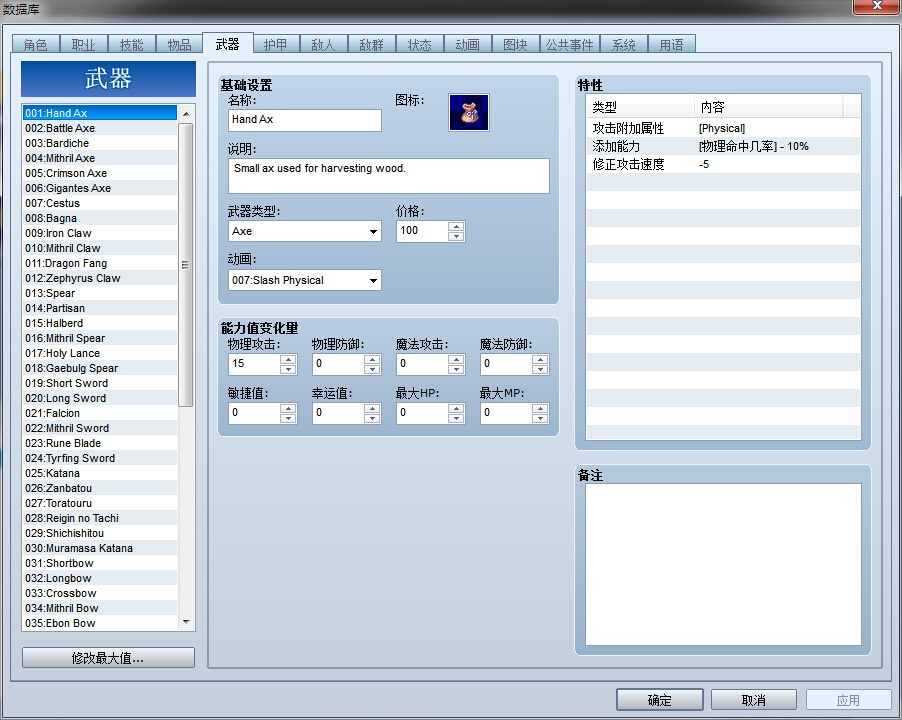The width and height of the screenshot is (902, 720).
Task: Click the 取消 cancel button
Action: [754, 700]
